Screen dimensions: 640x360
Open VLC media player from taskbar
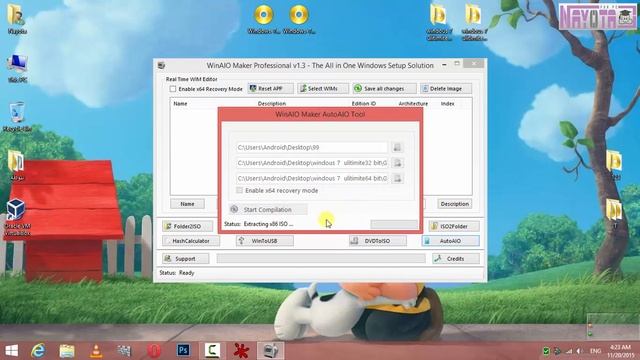96,351
